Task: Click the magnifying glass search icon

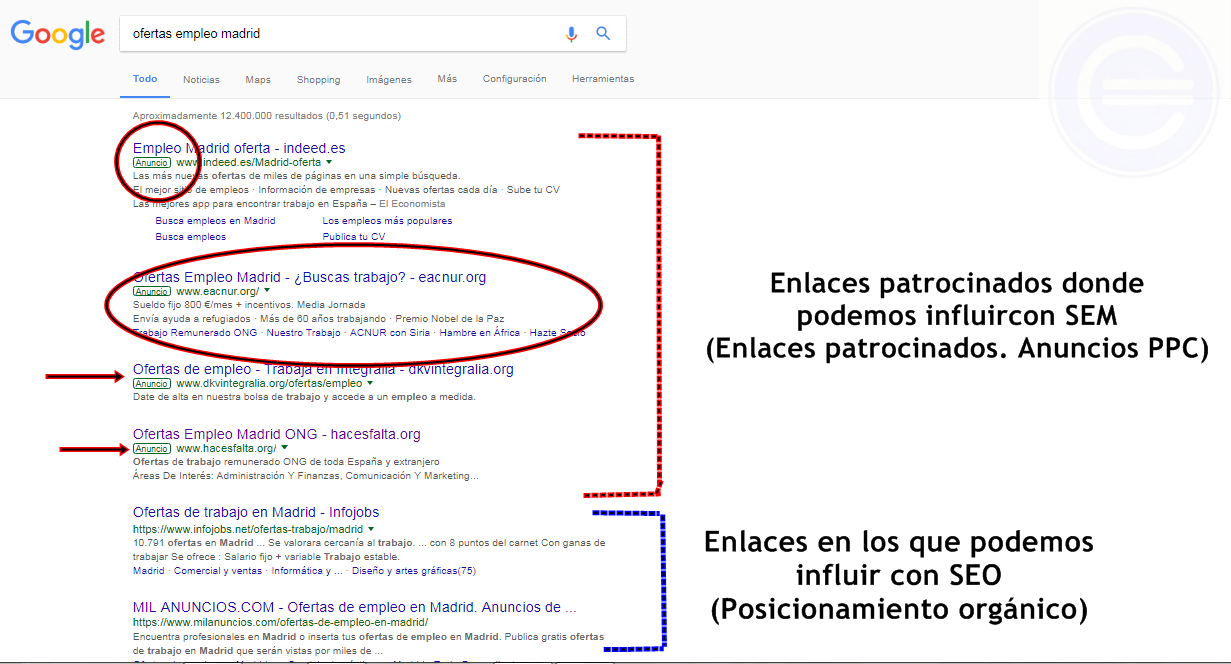Action: (603, 33)
